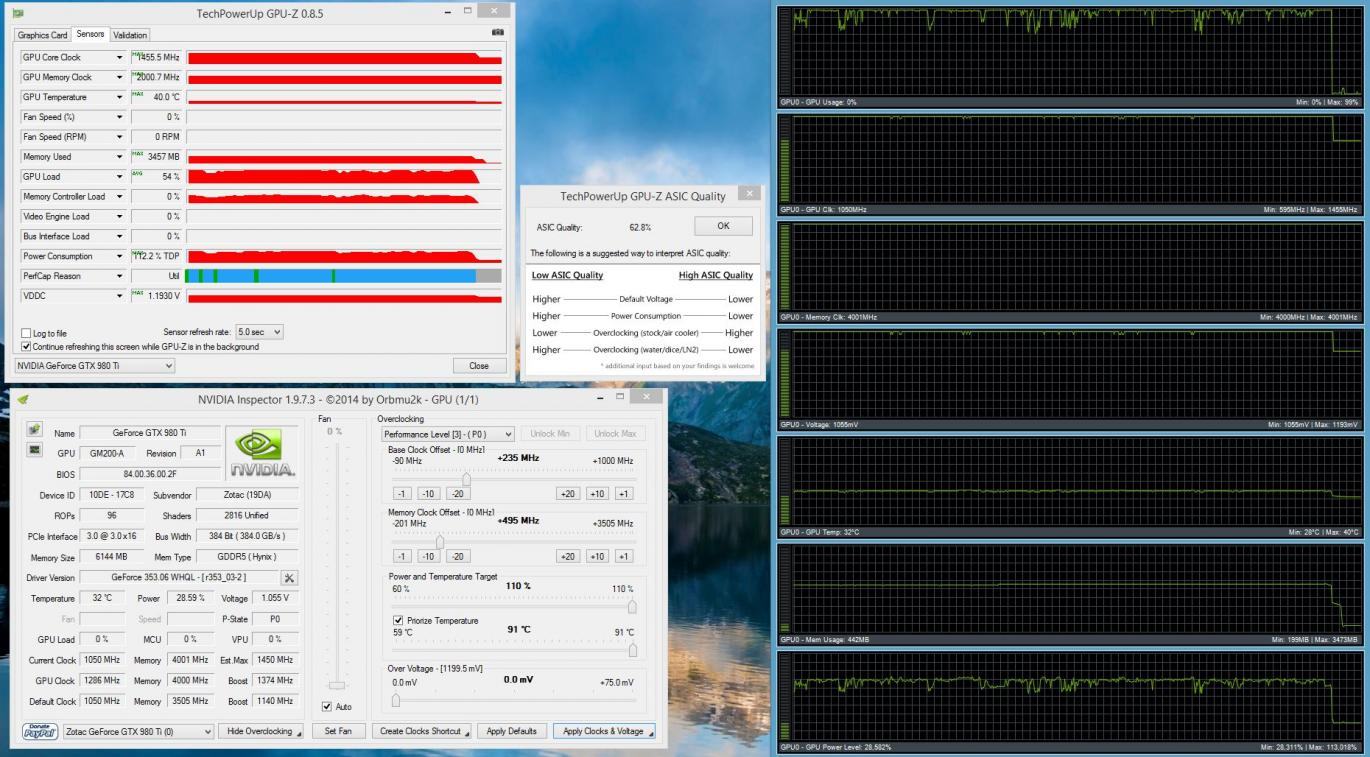The image size is (1370, 757).
Task: Open the sensor monitoring icon next to the GPU field
Action: coord(35,450)
